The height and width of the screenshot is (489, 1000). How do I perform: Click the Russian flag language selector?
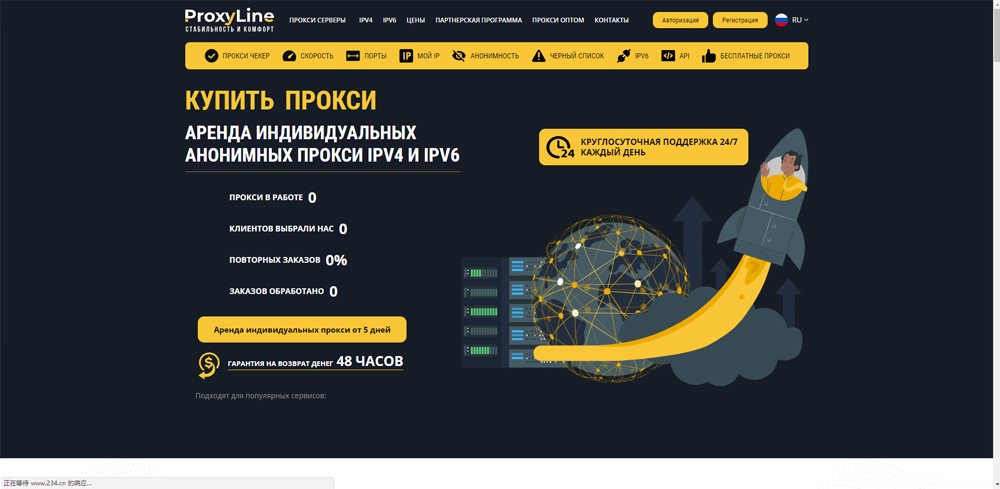[x=781, y=20]
